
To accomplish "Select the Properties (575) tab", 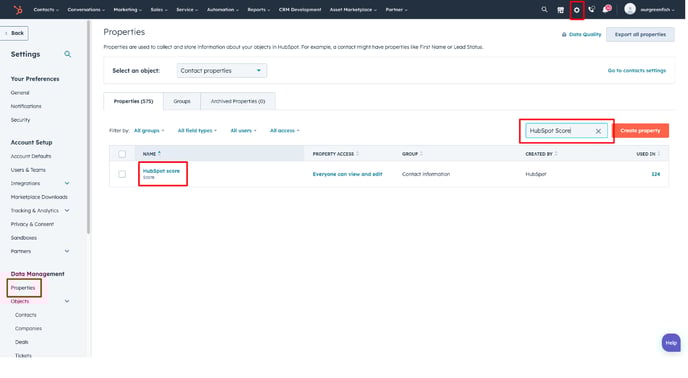I will pos(133,101).
